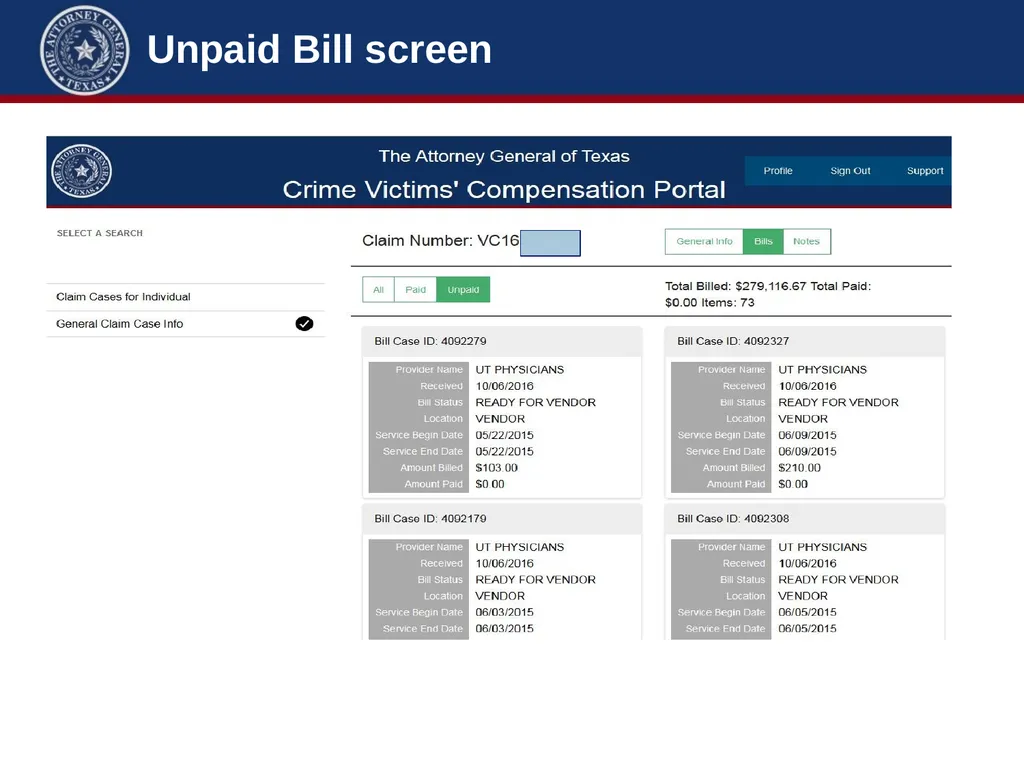Select the Bills tab
The image size is (1024, 768).
pos(763,241)
